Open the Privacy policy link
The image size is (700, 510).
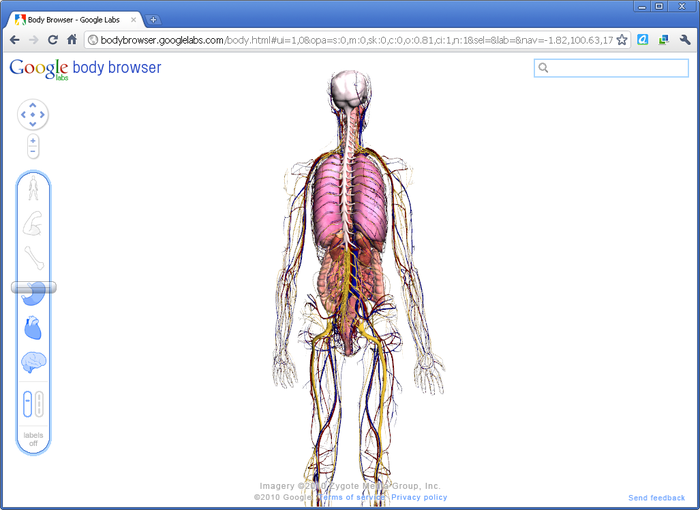(x=419, y=497)
